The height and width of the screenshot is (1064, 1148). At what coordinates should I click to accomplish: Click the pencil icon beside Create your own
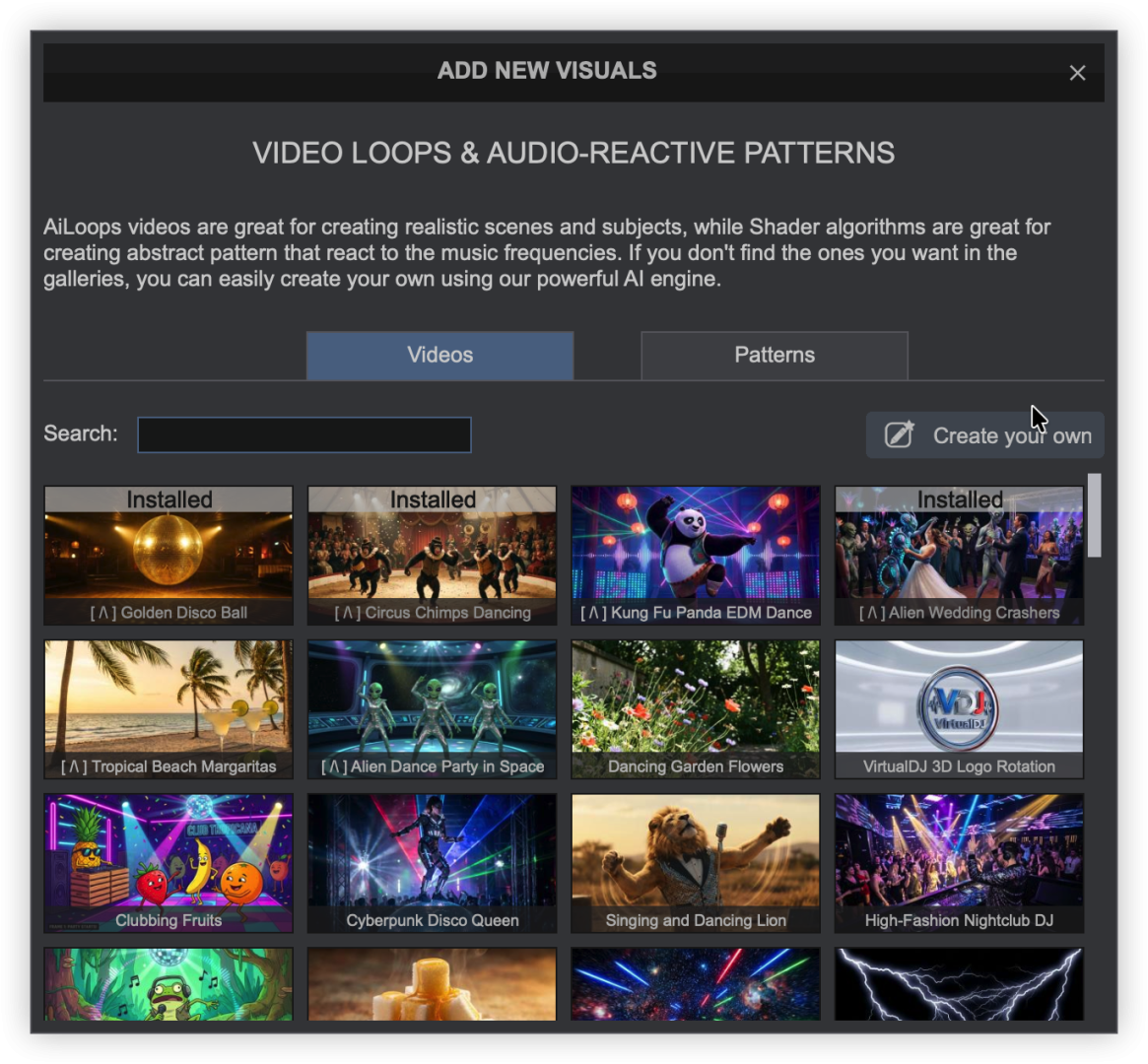[x=899, y=435]
